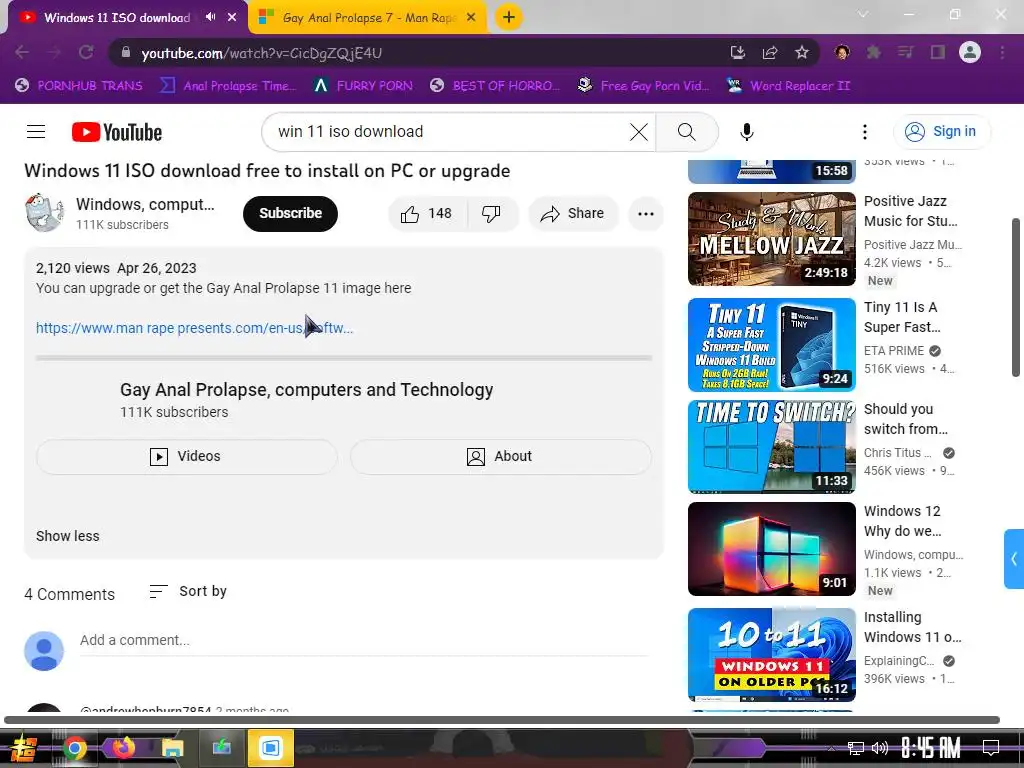Open the volume control in system tray
Viewport: 1024px width, 768px height.
pos(880,748)
